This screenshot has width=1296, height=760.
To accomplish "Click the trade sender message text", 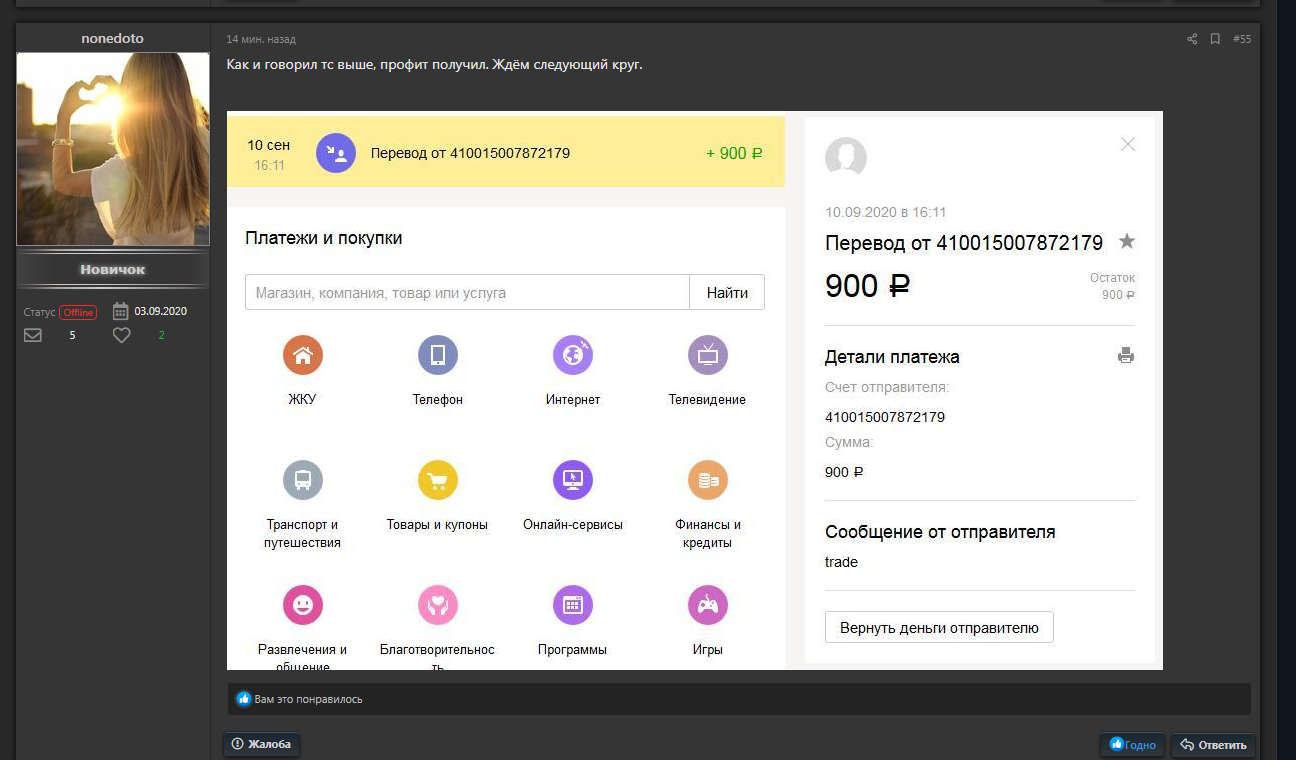I will coord(841,562).
